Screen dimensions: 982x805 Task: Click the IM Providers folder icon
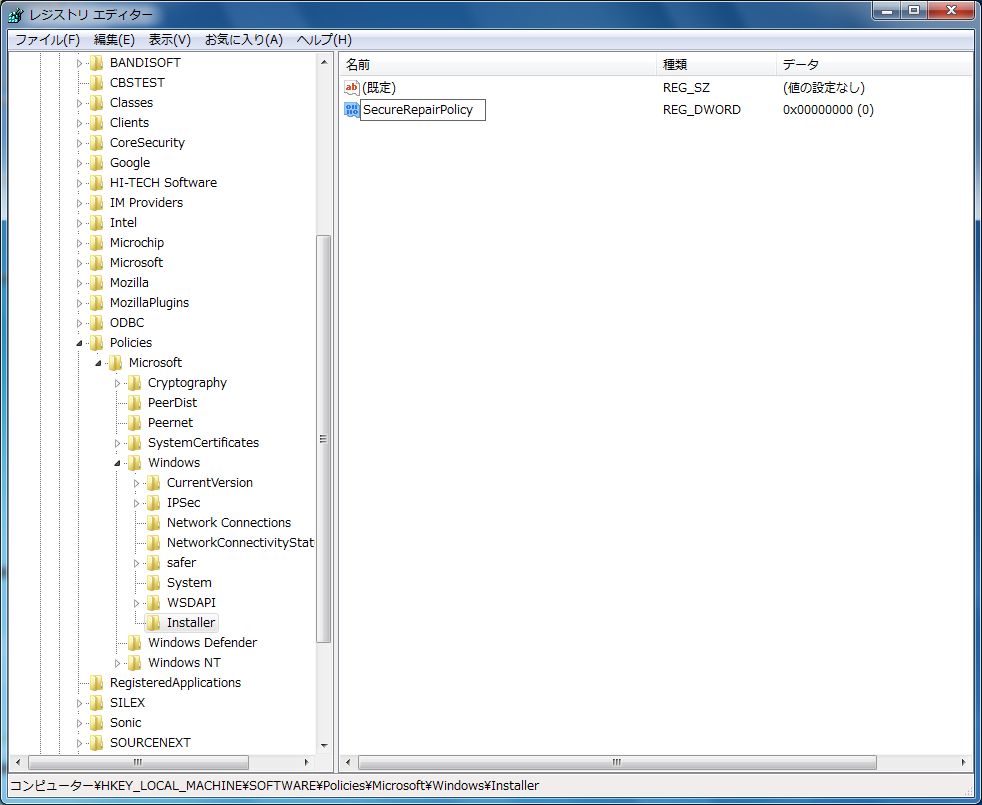coord(96,203)
